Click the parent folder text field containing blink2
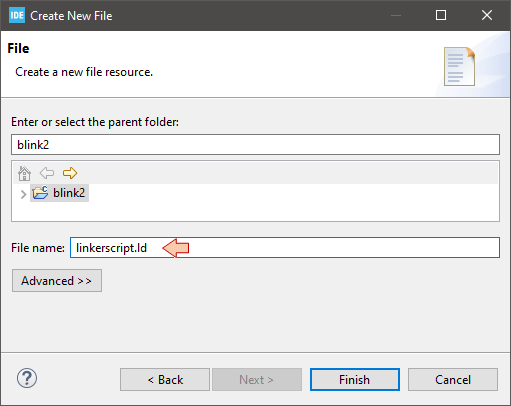The width and height of the screenshot is (511, 406). click(255, 145)
